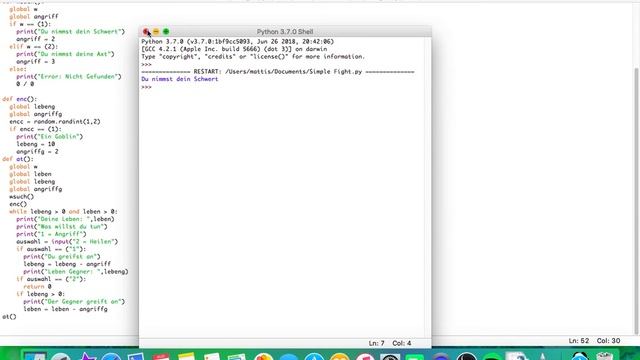Click shell output 'Du nimmst dein Schwert'
The width and height of the screenshot is (640, 360).
pos(180,79)
